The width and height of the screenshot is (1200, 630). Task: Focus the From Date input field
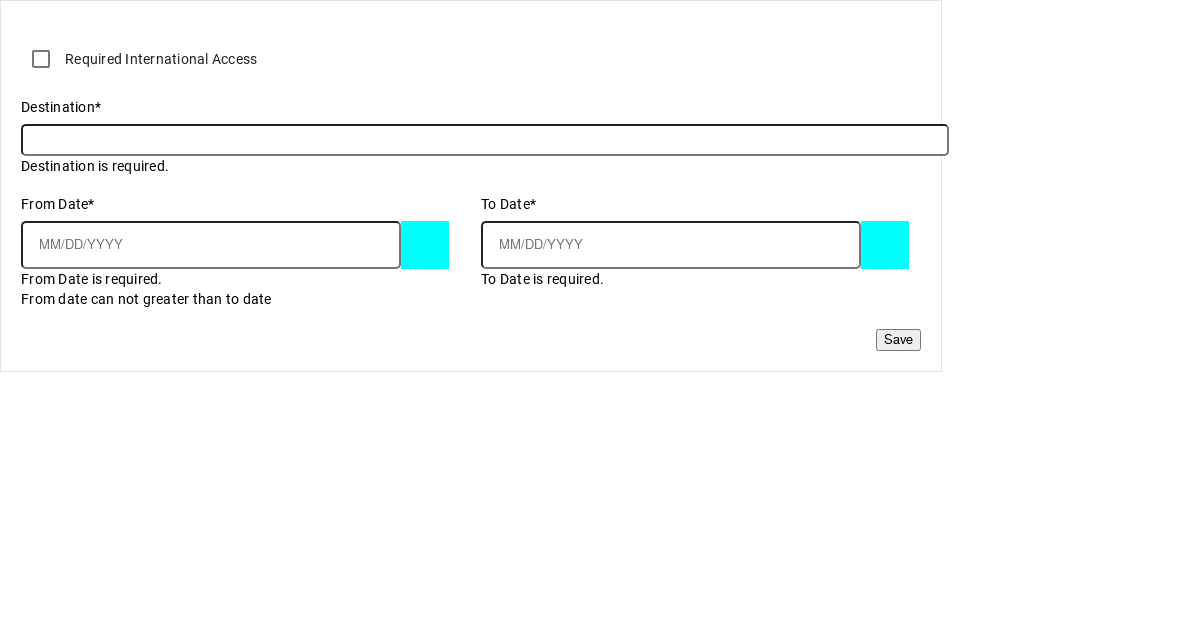210,245
